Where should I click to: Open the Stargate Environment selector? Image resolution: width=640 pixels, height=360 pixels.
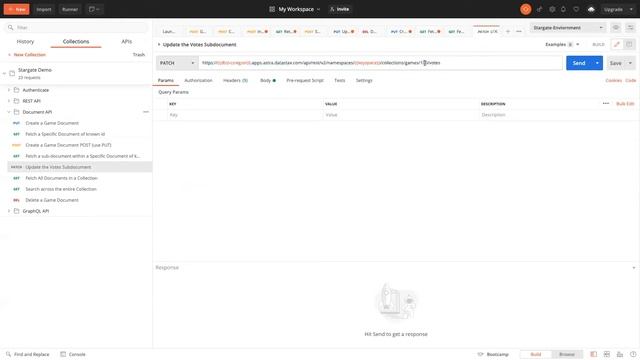point(567,27)
